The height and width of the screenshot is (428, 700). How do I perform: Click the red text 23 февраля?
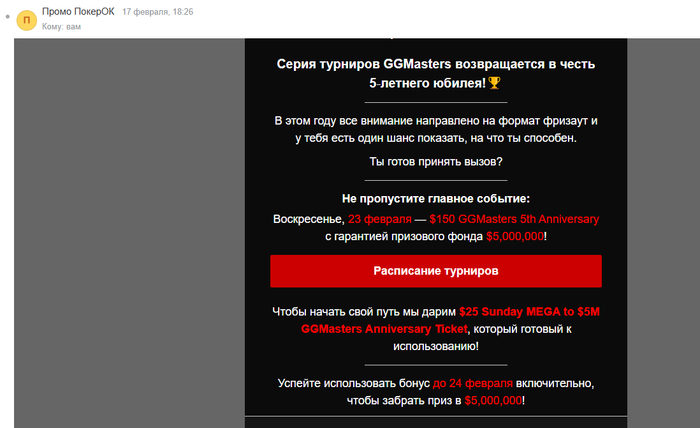(380, 219)
